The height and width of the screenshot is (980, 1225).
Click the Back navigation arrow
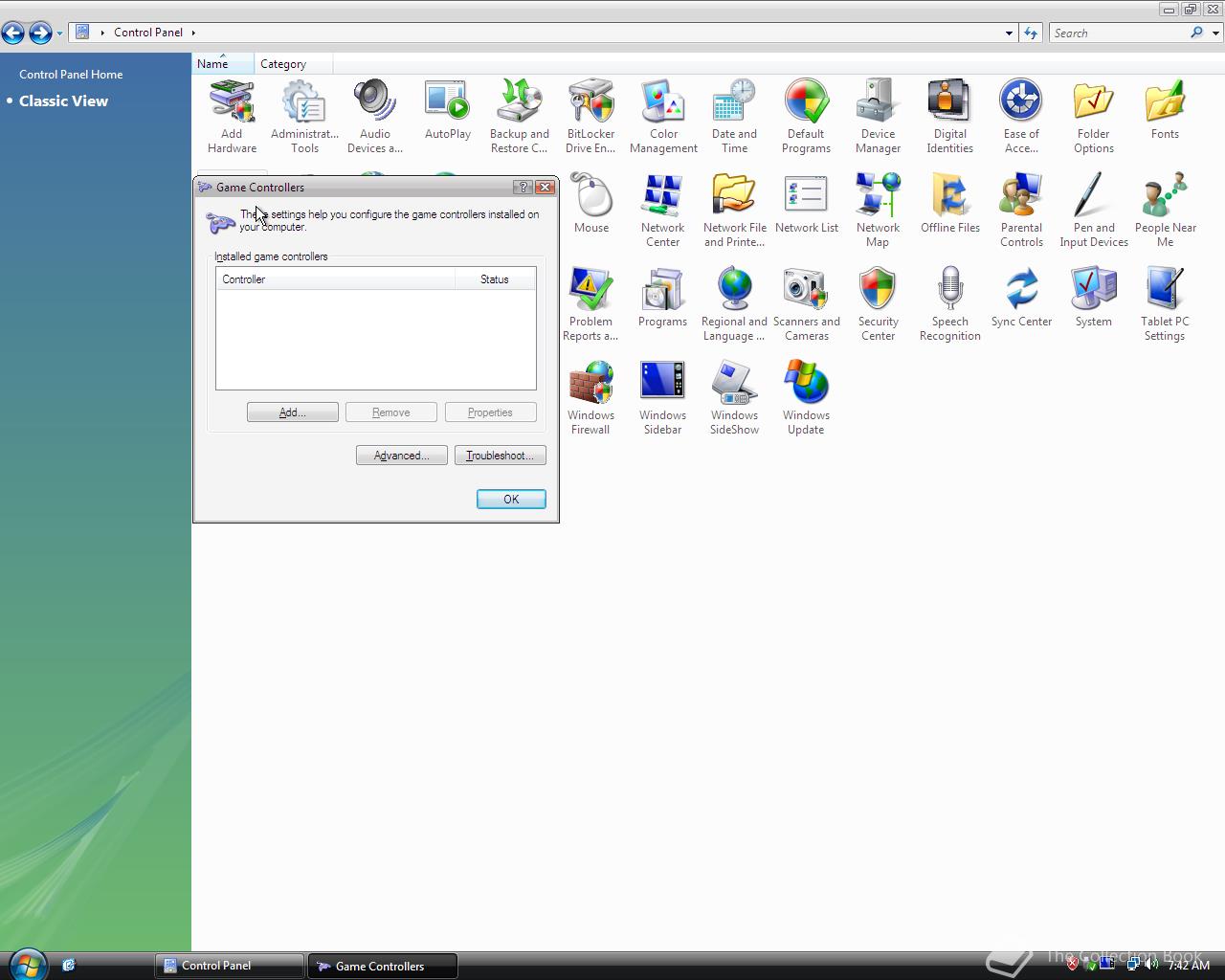click(13, 33)
